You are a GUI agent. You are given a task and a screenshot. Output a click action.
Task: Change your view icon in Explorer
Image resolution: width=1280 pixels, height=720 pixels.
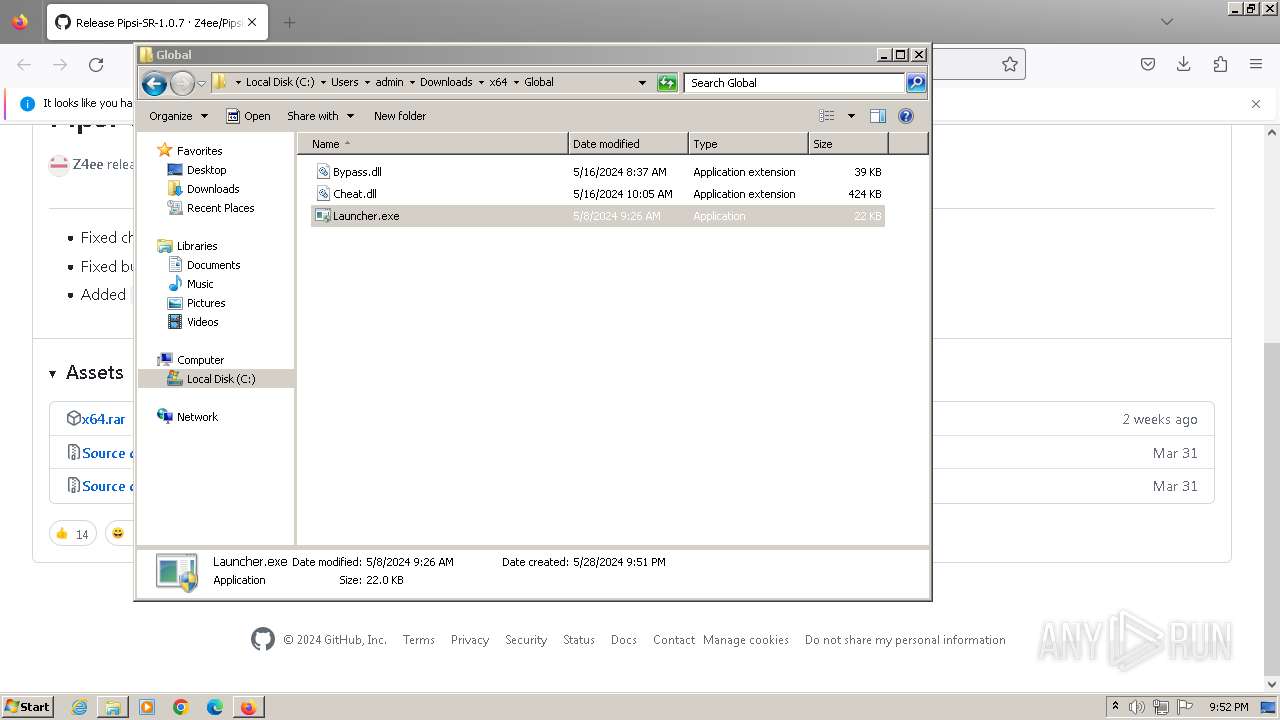(827, 116)
